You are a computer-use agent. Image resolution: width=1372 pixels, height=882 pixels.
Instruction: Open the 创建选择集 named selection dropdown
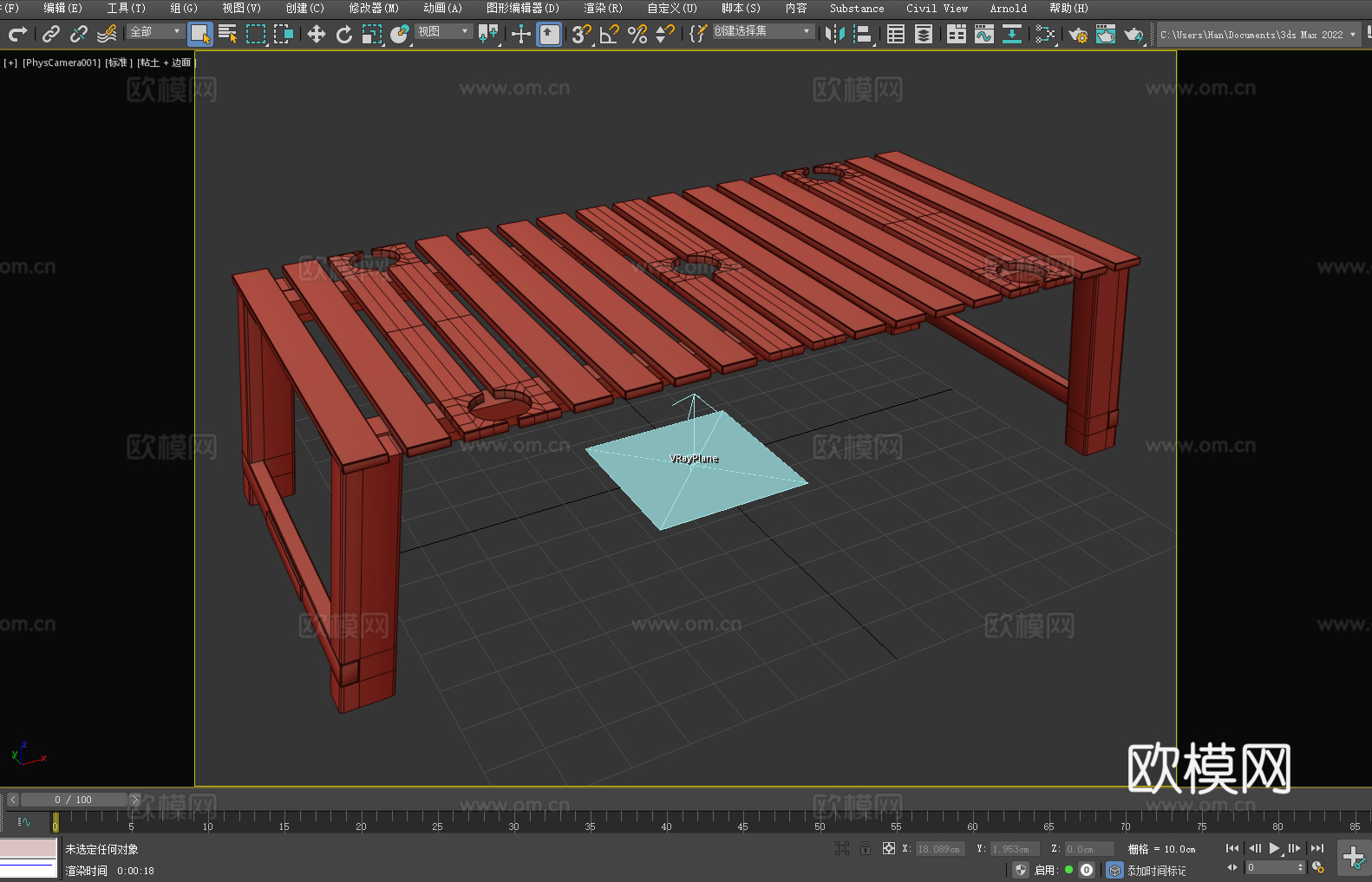pyautogui.click(x=762, y=31)
